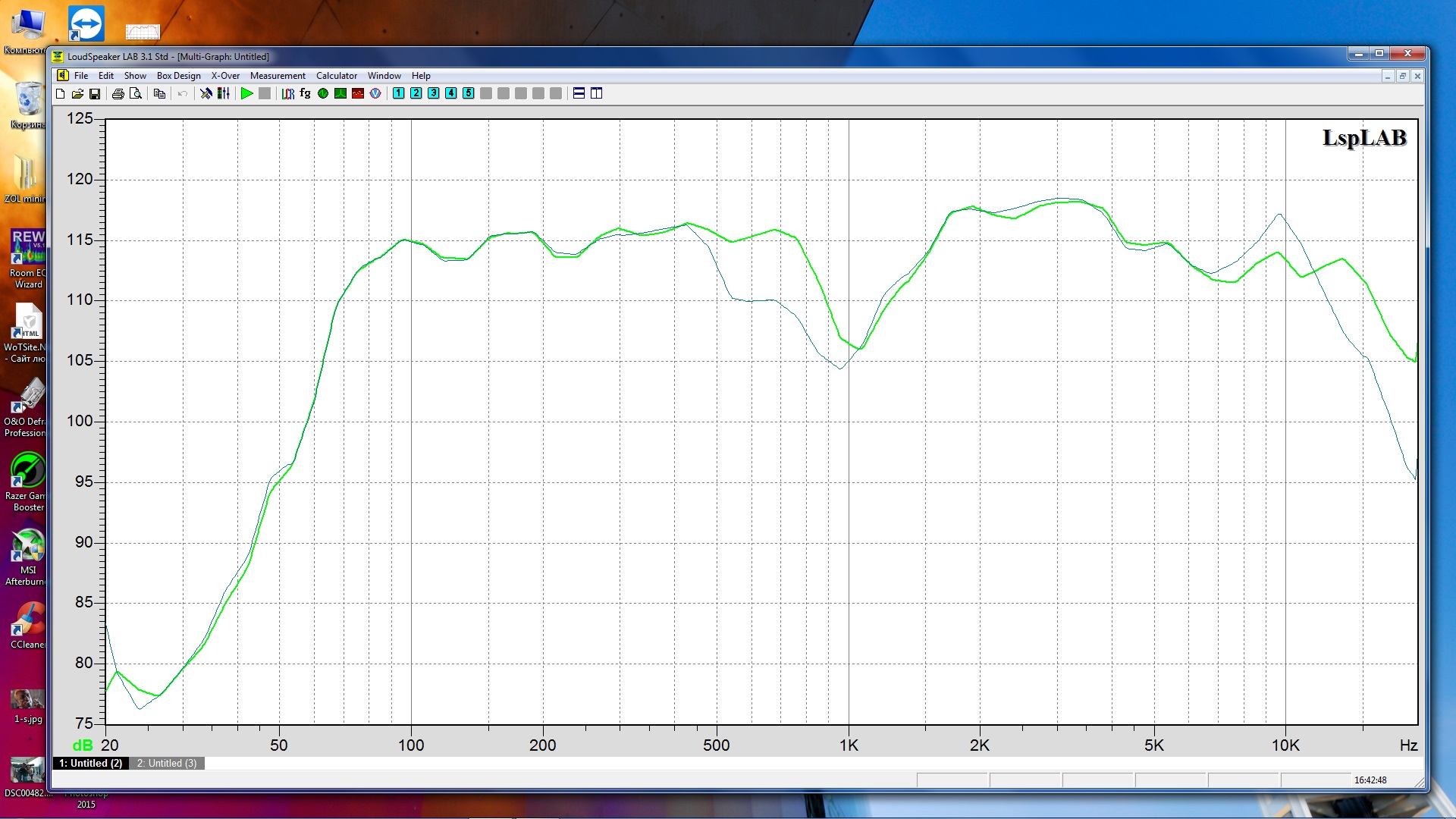The height and width of the screenshot is (819, 1456).
Task: Open the Calculator menu
Action: tap(337, 76)
